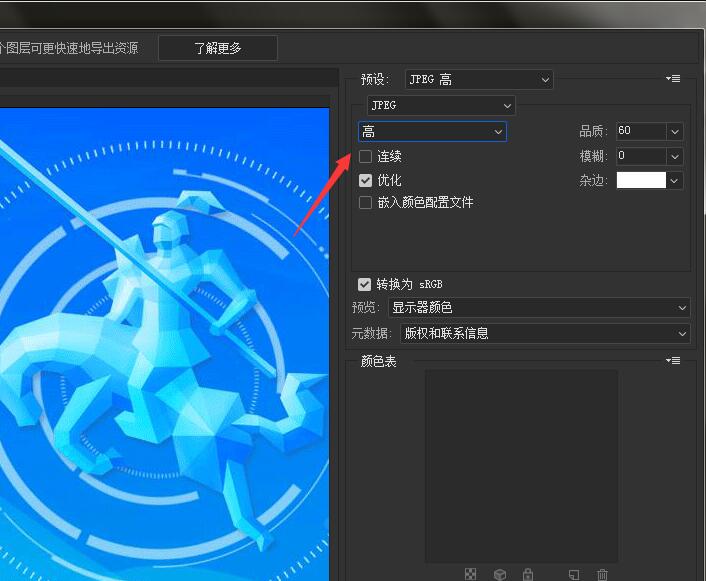Click the new color icon in color table

(x=573, y=574)
